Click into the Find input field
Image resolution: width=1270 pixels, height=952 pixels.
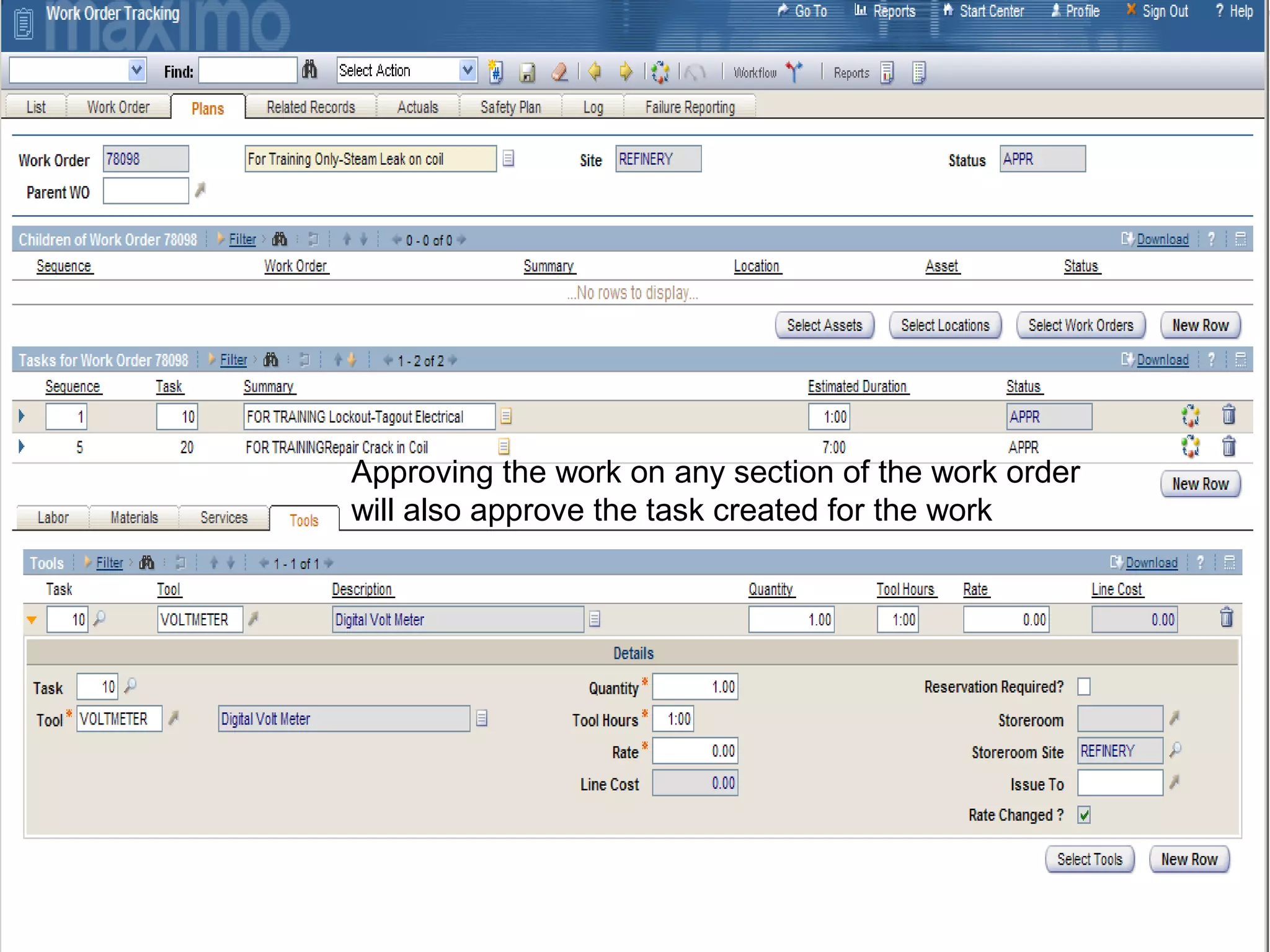pos(247,70)
